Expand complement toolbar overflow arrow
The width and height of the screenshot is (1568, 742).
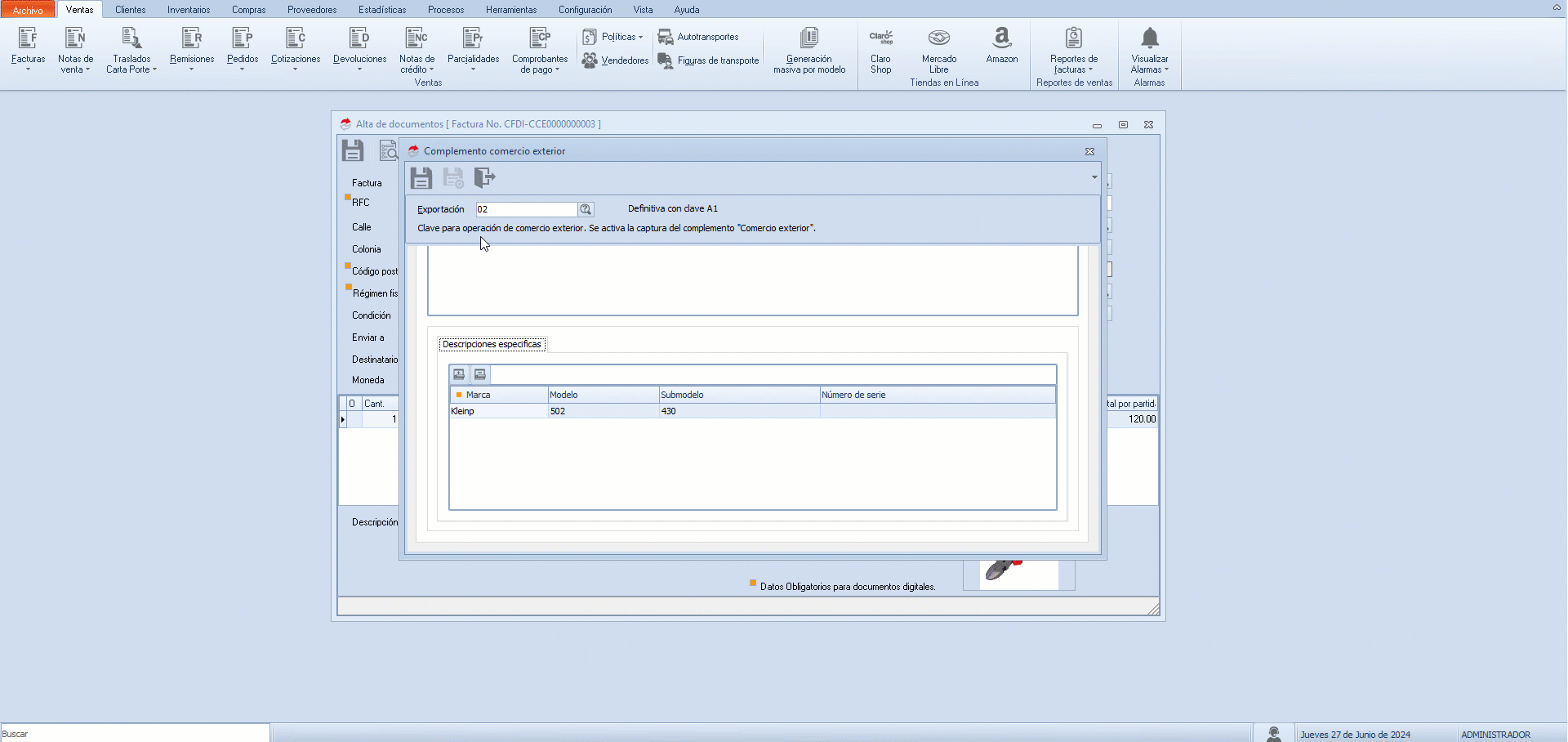coord(1094,177)
